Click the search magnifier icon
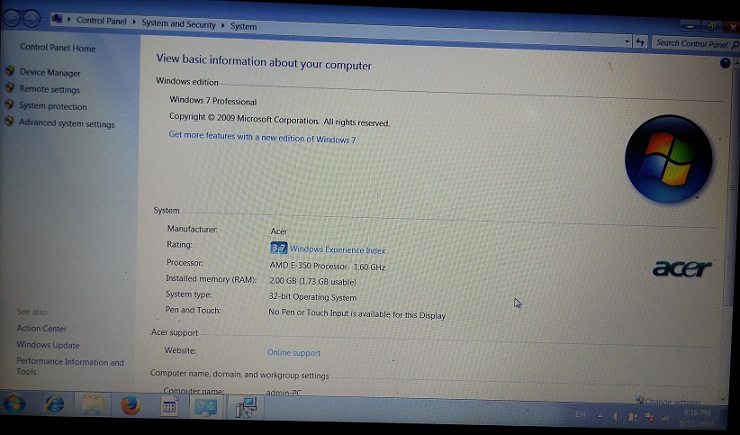This screenshot has height=435, width=740. tap(735, 45)
